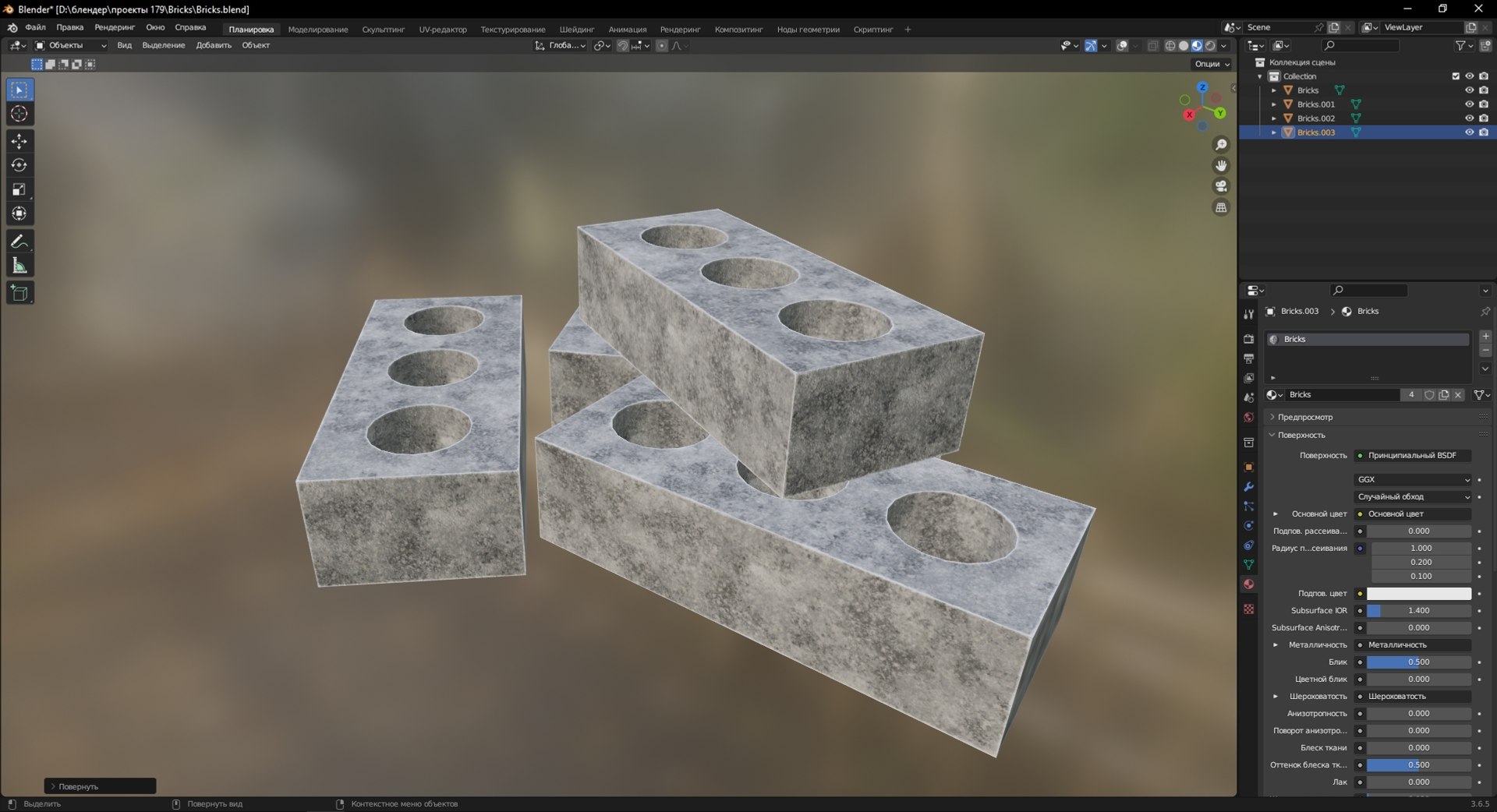
Task: Click the white Подпов. цвет color swatch
Action: point(1418,594)
